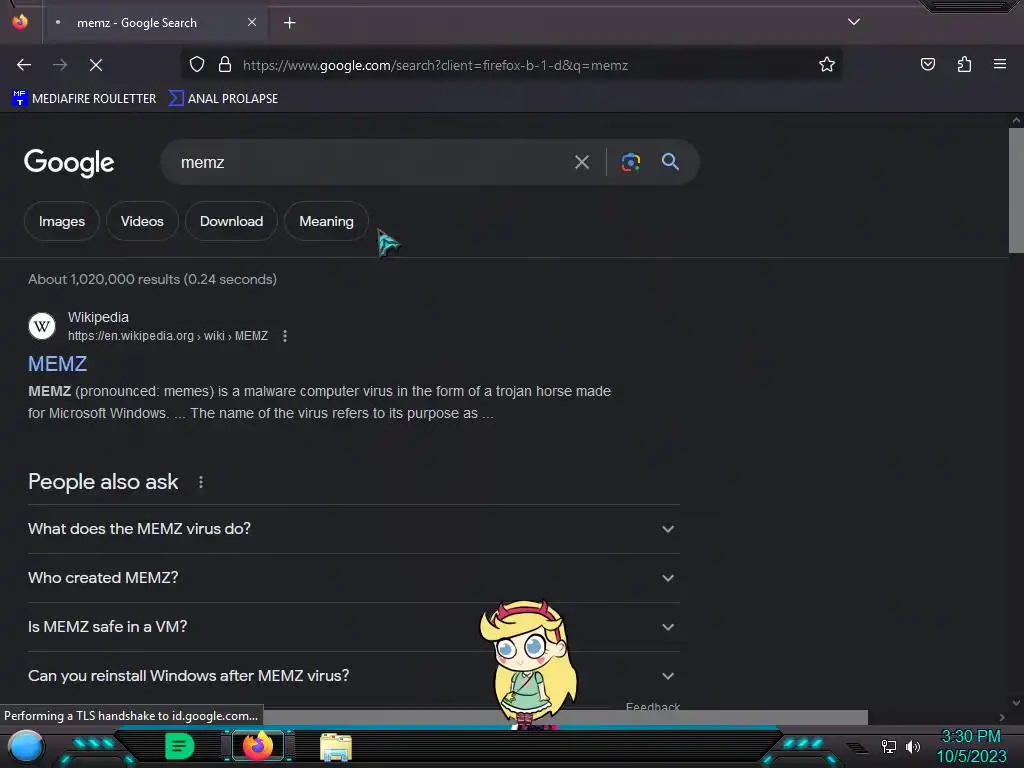The height and width of the screenshot is (768, 1024).
Task: Expand 'Can you reinstall Windows after MEMZ virus?'
Action: (353, 676)
